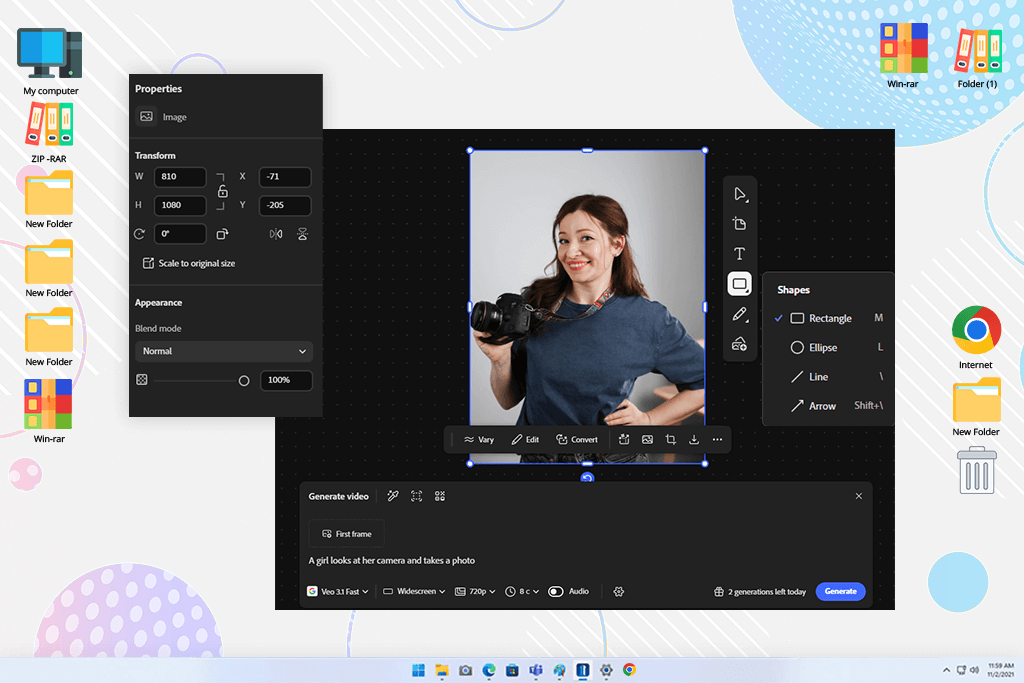The height and width of the screenshot is (683, 1024).
Task: Select Ellipse from Shapes menu
Action: click(x=829, y=347)
